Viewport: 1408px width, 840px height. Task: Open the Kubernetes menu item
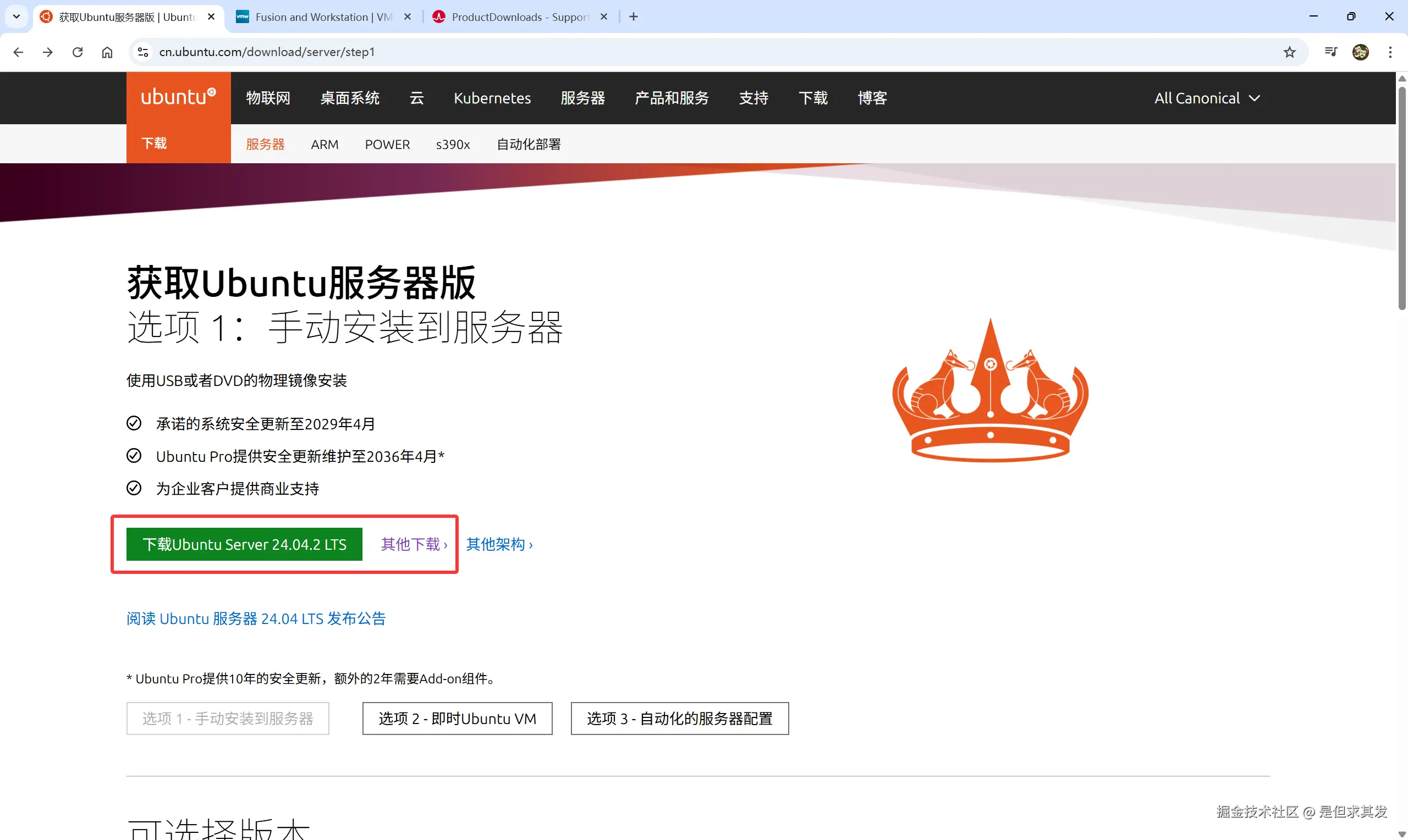pos(491,97)
